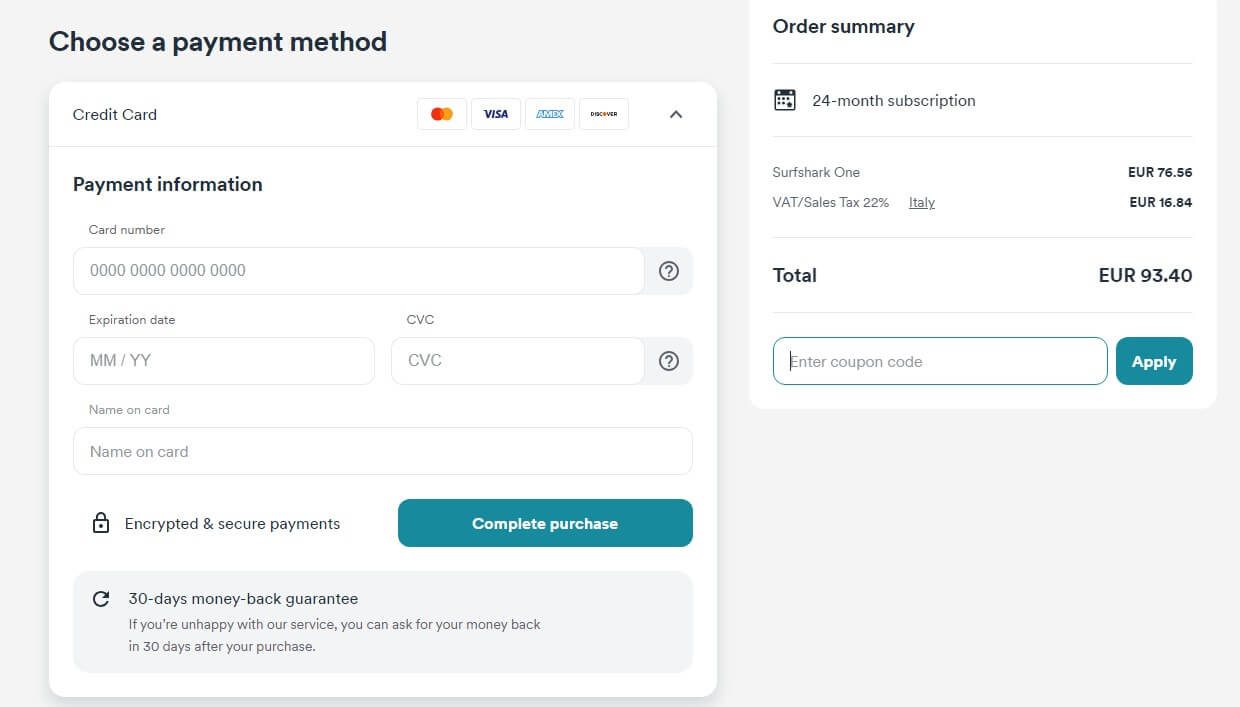Click the Visa card icon
Screen dimensions: 1240x707
click(496, 114)
